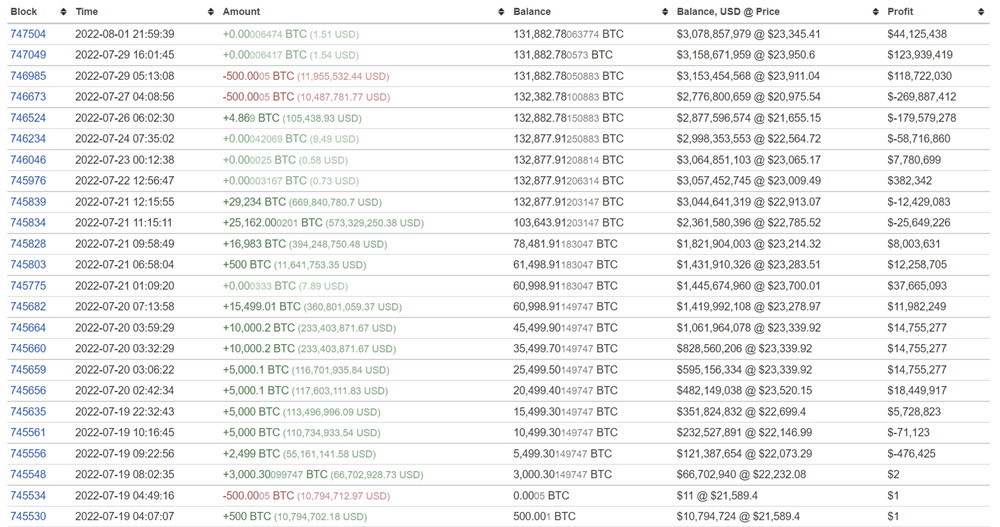
Task: Click the Amount column header text
Action: [x=241, y=12]
